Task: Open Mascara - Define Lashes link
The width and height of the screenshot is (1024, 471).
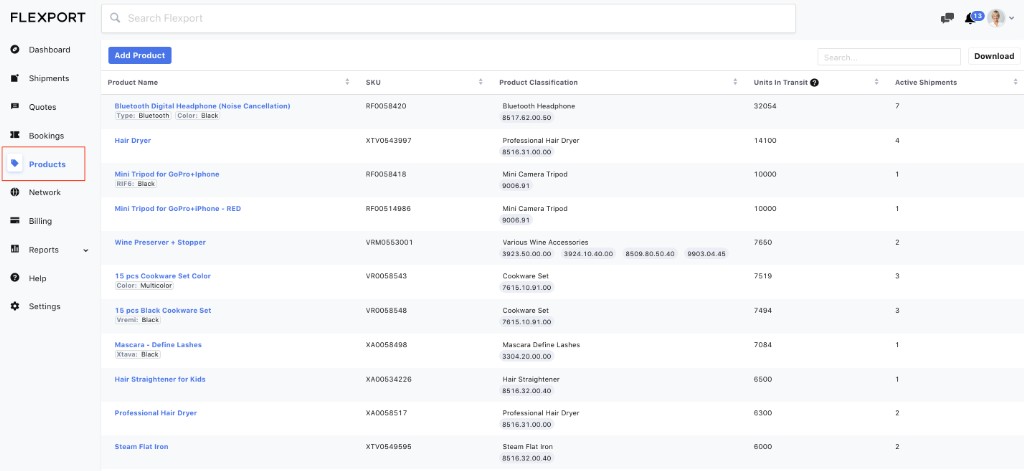Action: point(158,345)
